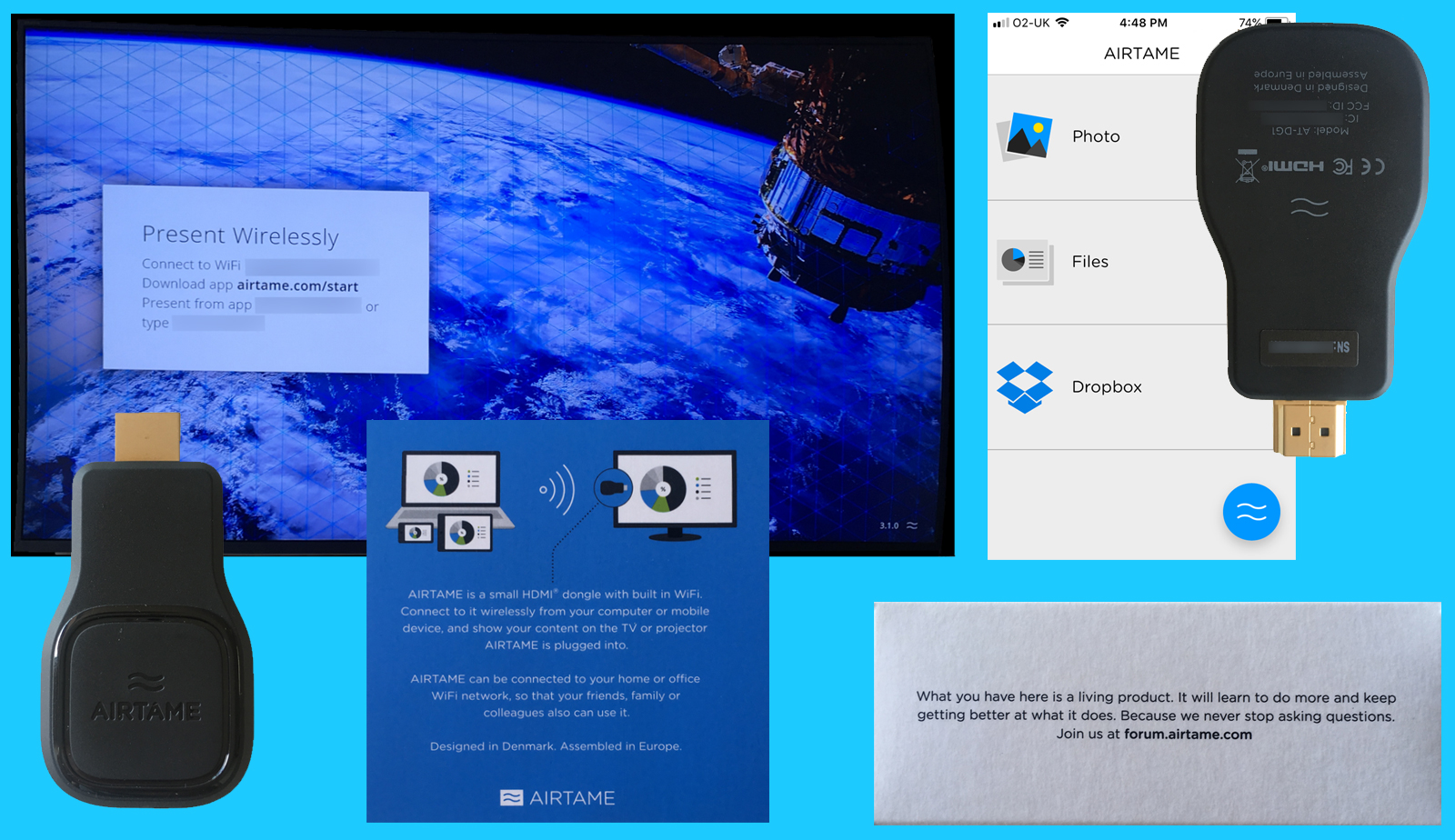This screenshot has height=840, width=1455.
Task: Click the forum.airtame.com link on the paper card
Action: coord(1188,735)
